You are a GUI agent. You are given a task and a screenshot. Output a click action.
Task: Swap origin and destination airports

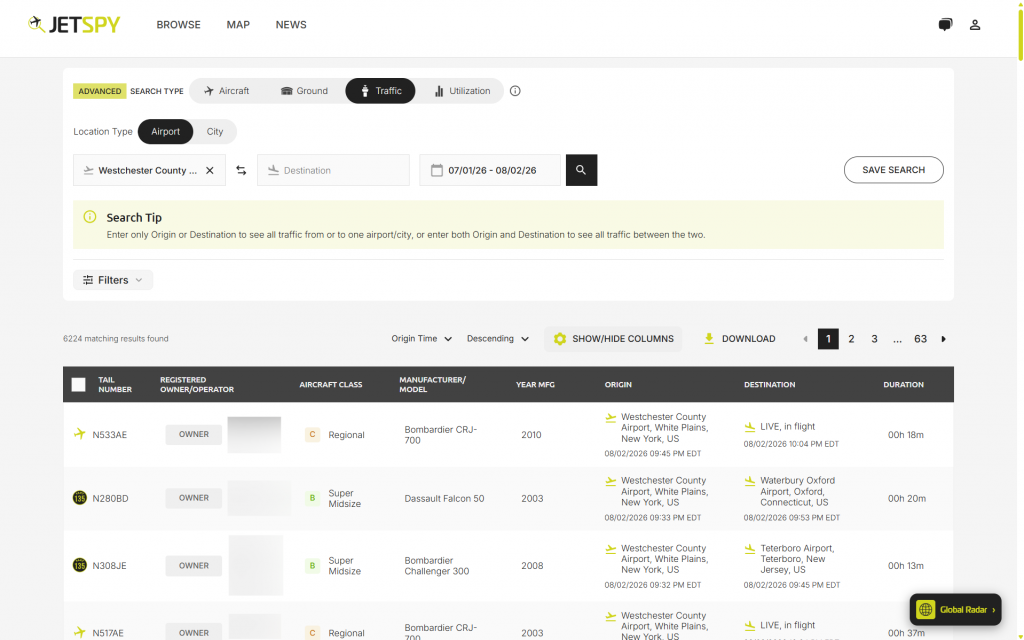coord(241,170)
